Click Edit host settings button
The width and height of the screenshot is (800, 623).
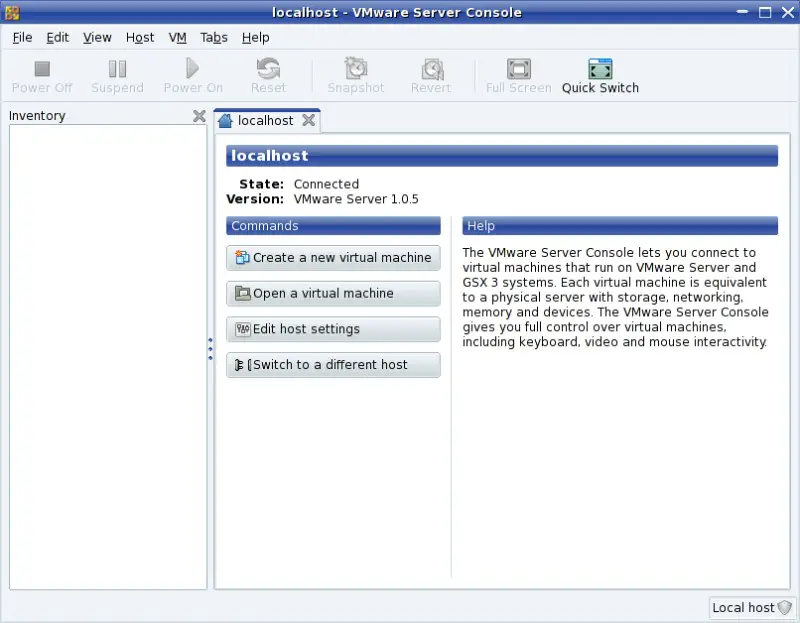pyautogui.click(x=333, y=329)
